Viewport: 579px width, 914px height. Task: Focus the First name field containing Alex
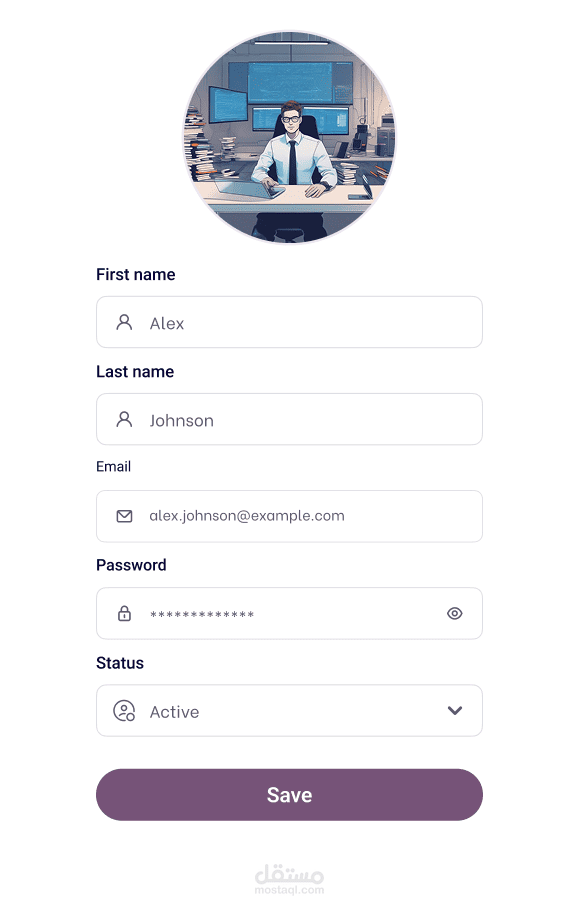[x=289, y=322]
